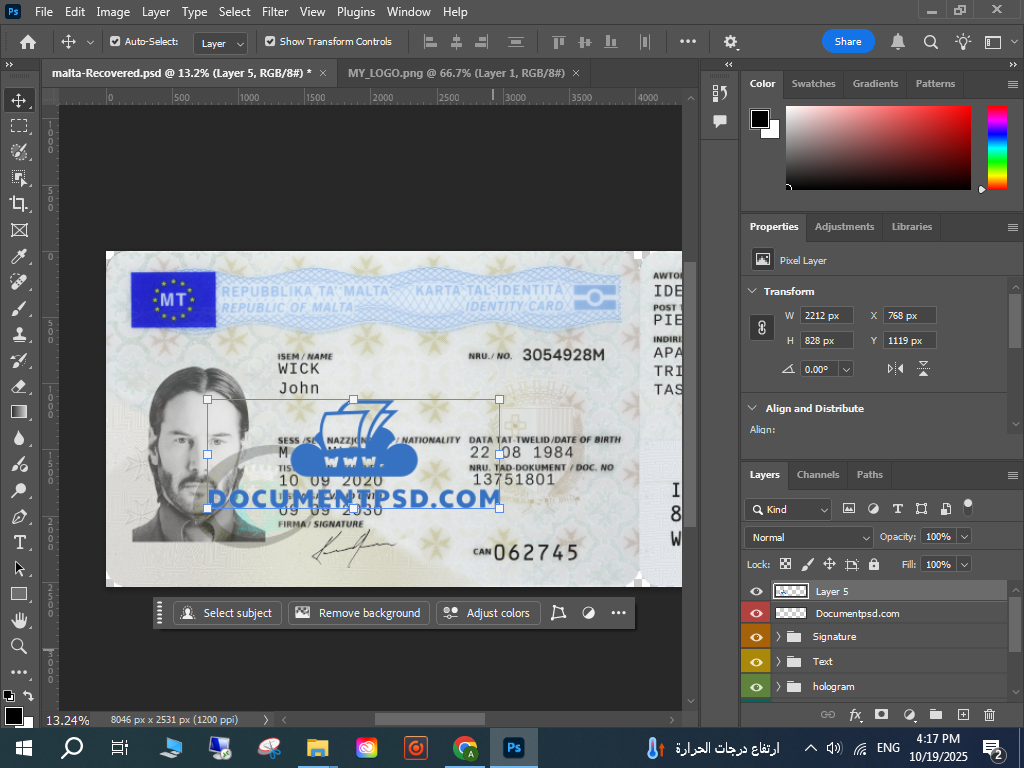Choose the Horizontal Type tool
Viewport: 1024px width, 768px height.
click(19, 542)
